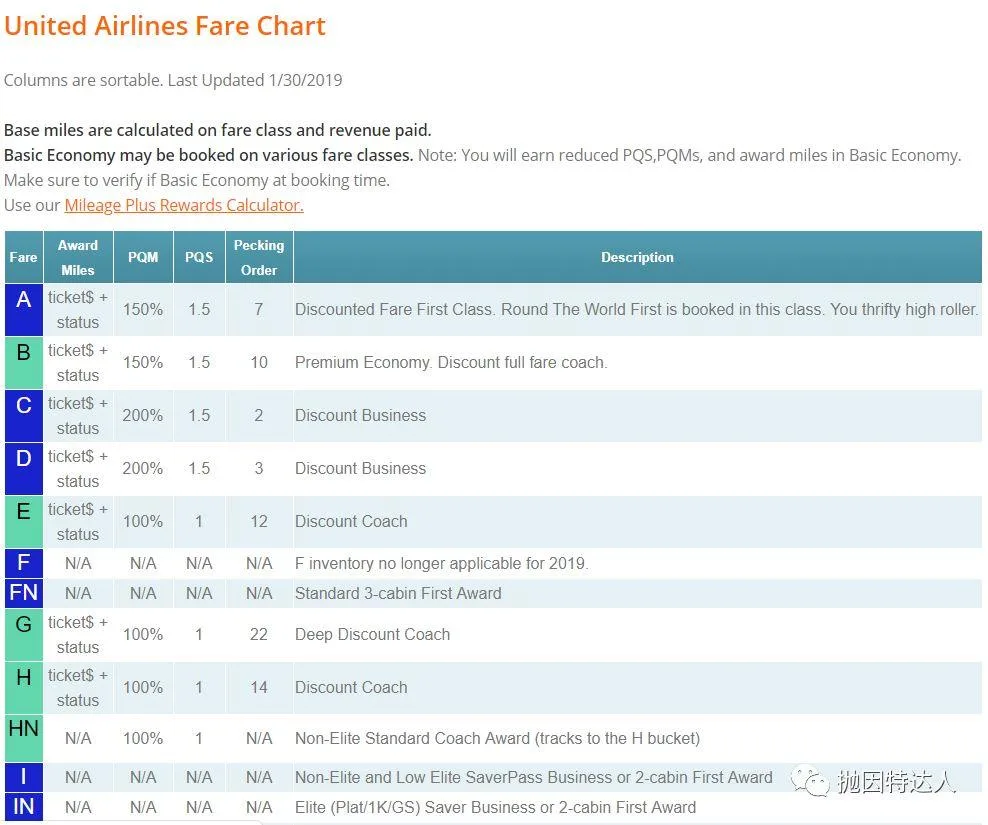Click 'Non-Elite and Low Elite SaverPass' description
The image size is (988, 825).
[x=534, y=777]
